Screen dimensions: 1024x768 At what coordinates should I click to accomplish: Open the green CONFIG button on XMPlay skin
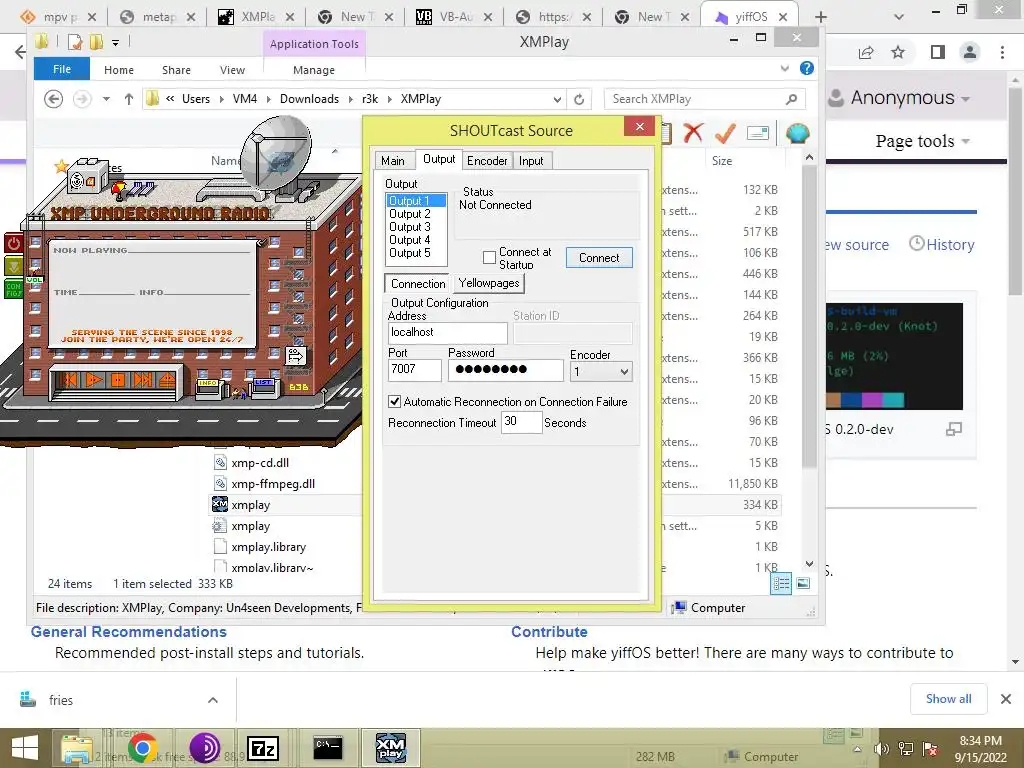[x=14, y=289]
